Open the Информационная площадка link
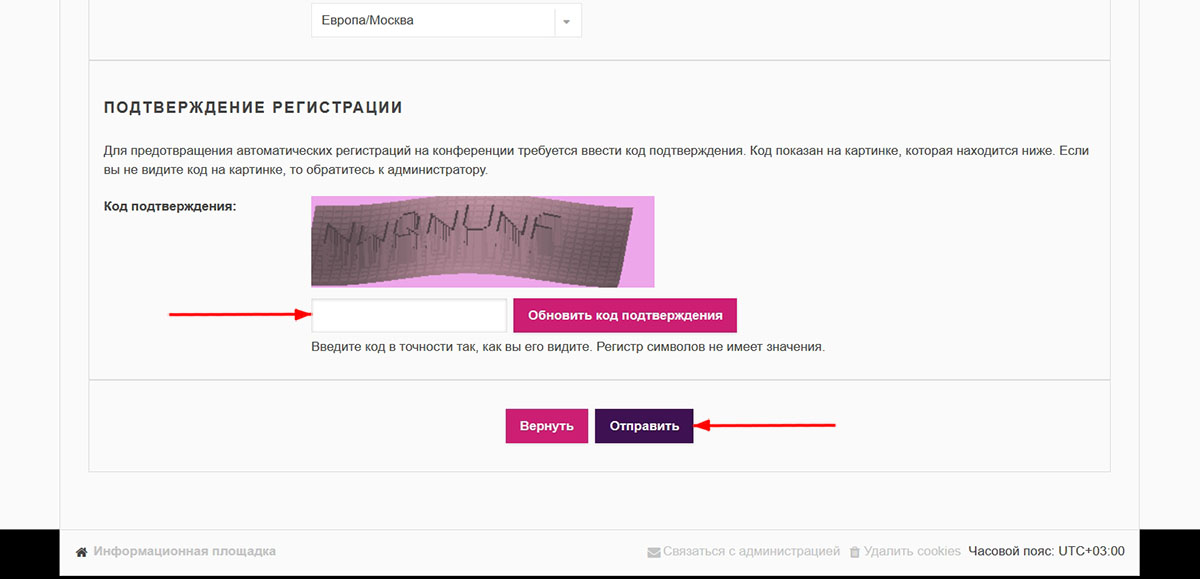This screenshot has height=579, width=1200. click(184, 551)
